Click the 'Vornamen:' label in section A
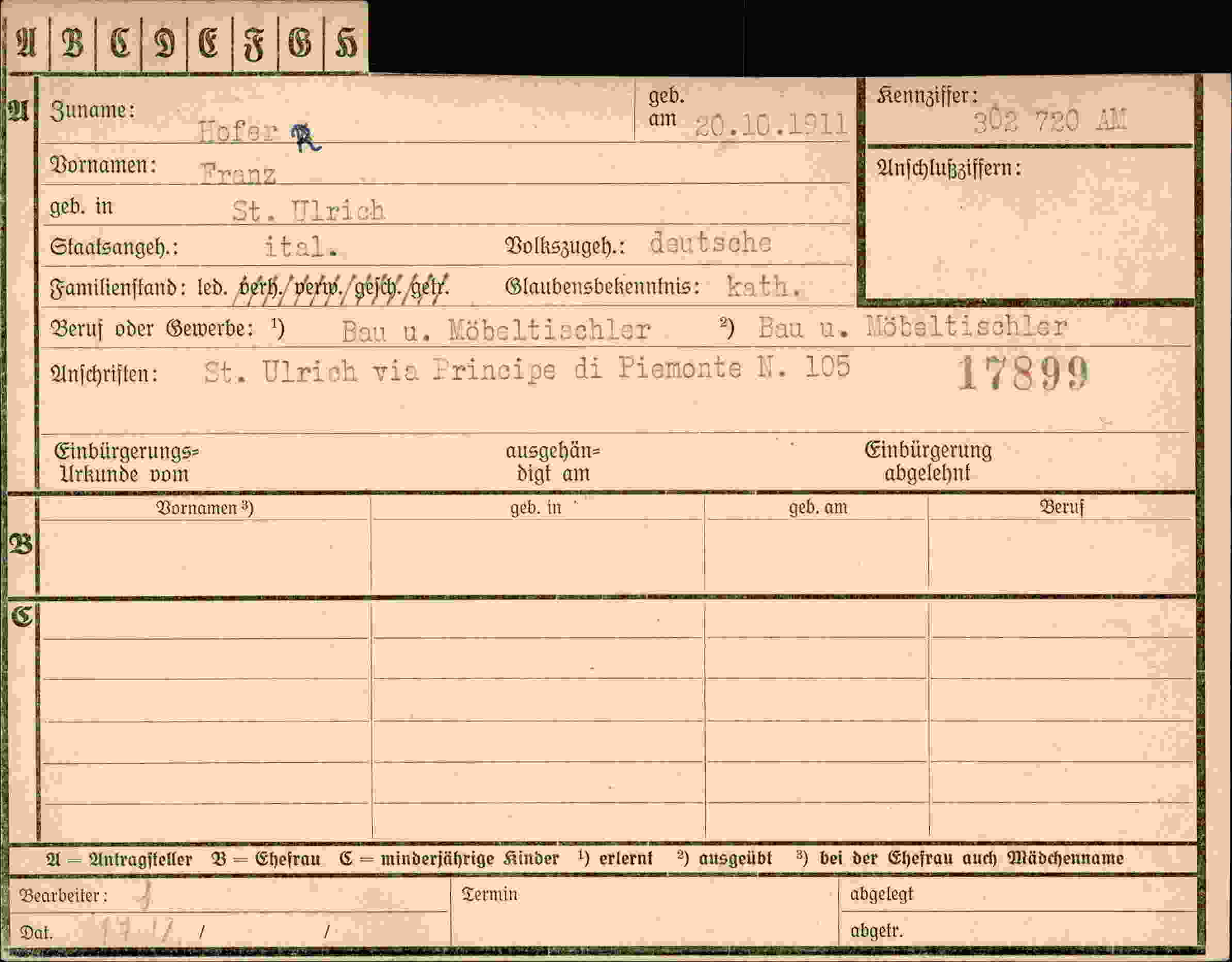Viewport: 1232px width, 962px height. (103, 165)
